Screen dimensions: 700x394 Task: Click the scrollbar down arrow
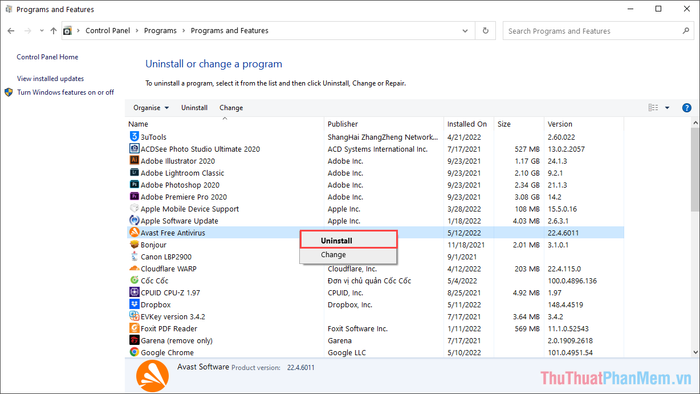click(695, 352)
